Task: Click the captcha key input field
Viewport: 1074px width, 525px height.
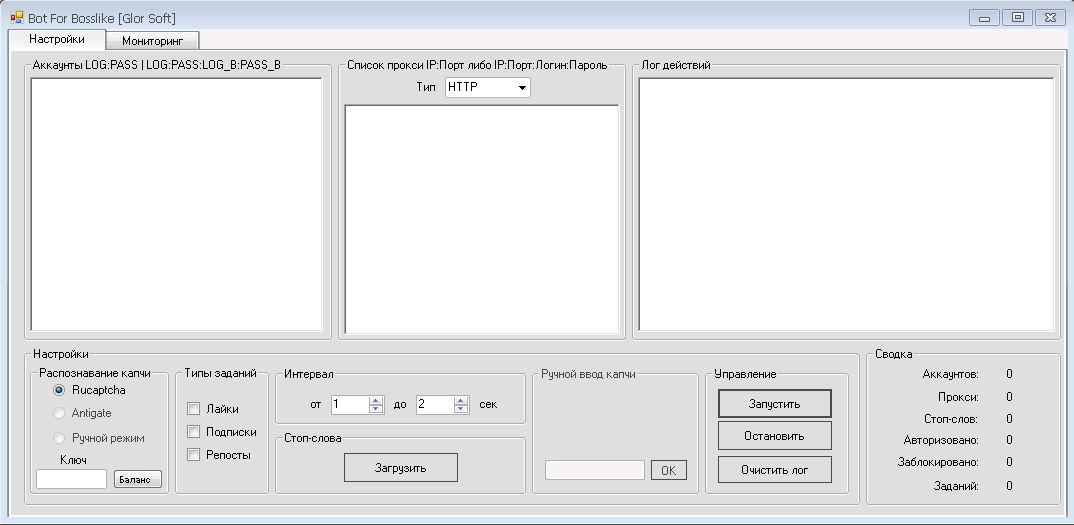Action: point(71,480)
